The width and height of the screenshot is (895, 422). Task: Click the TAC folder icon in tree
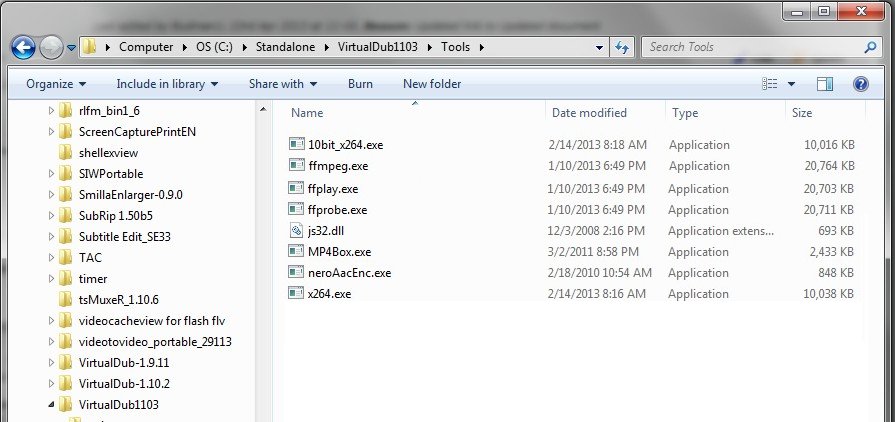(x=66, y=257)
